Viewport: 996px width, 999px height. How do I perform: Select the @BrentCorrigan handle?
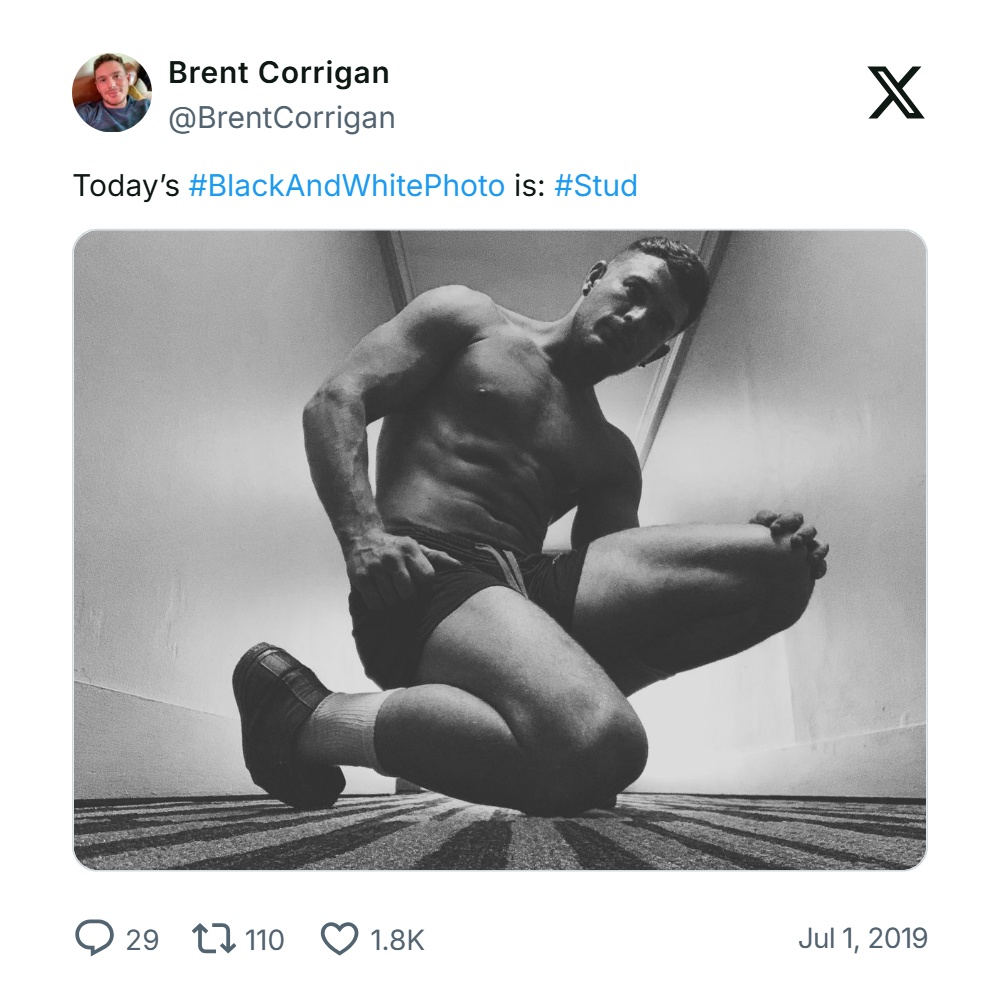[280, 117]
